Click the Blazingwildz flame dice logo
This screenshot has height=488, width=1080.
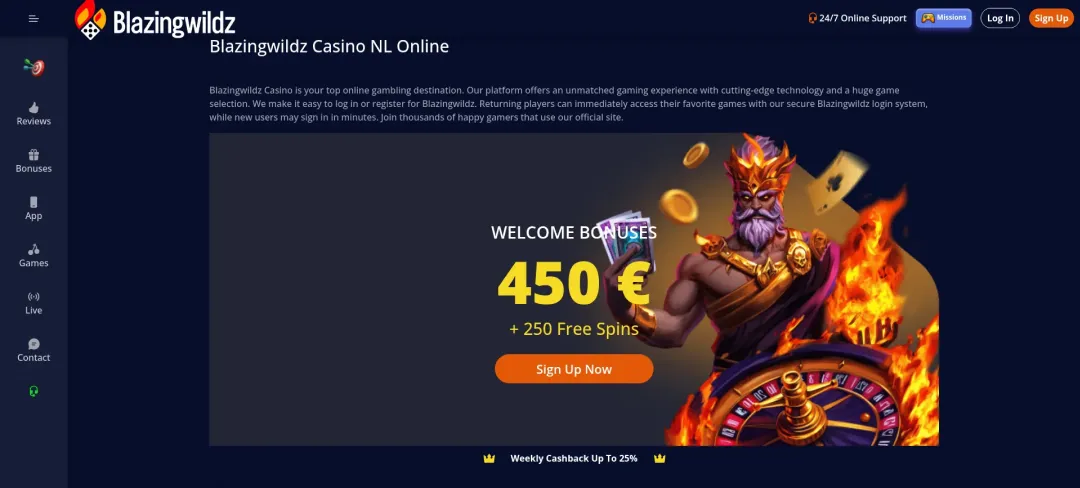pos(90,19)
